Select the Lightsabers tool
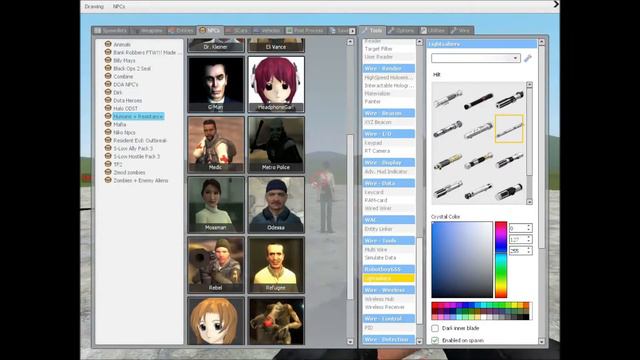This screenshot has height=360, width=640. pos(389,278)
